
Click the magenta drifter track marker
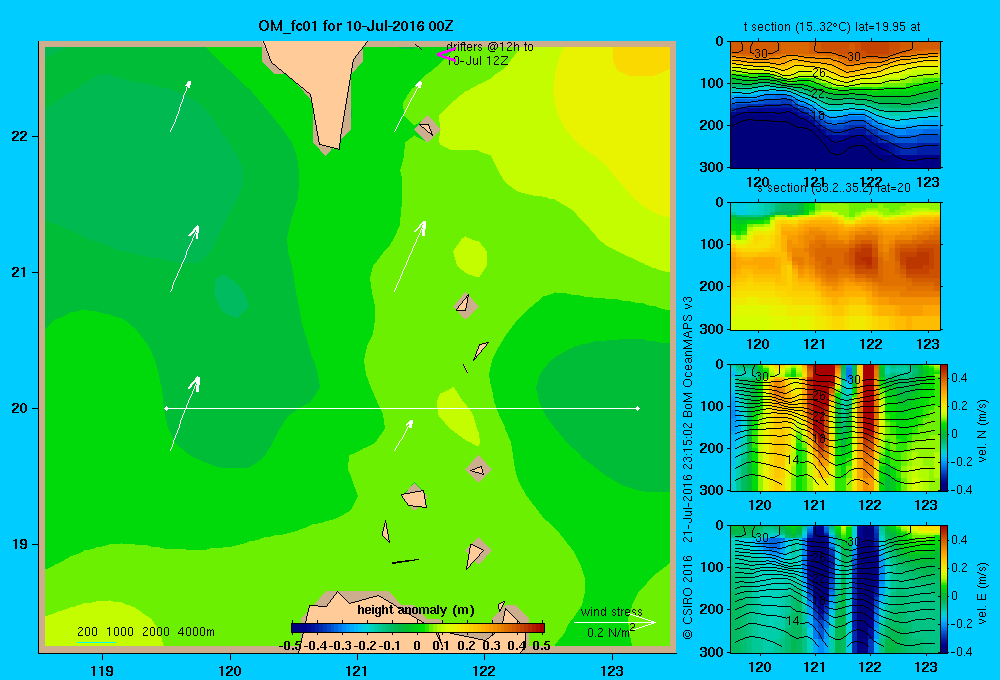[445, 55]
